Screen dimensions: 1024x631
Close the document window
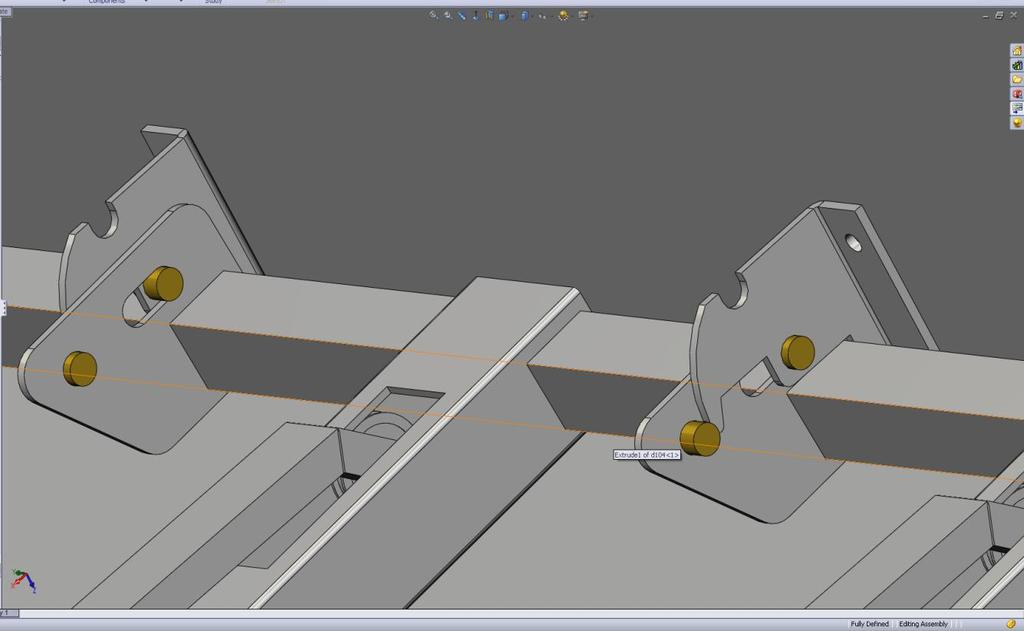pos(1014,16)
